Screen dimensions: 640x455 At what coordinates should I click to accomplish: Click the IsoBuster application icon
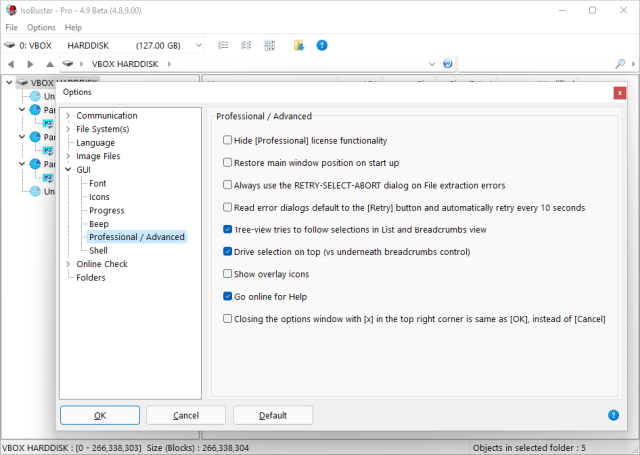click(11, 10)
